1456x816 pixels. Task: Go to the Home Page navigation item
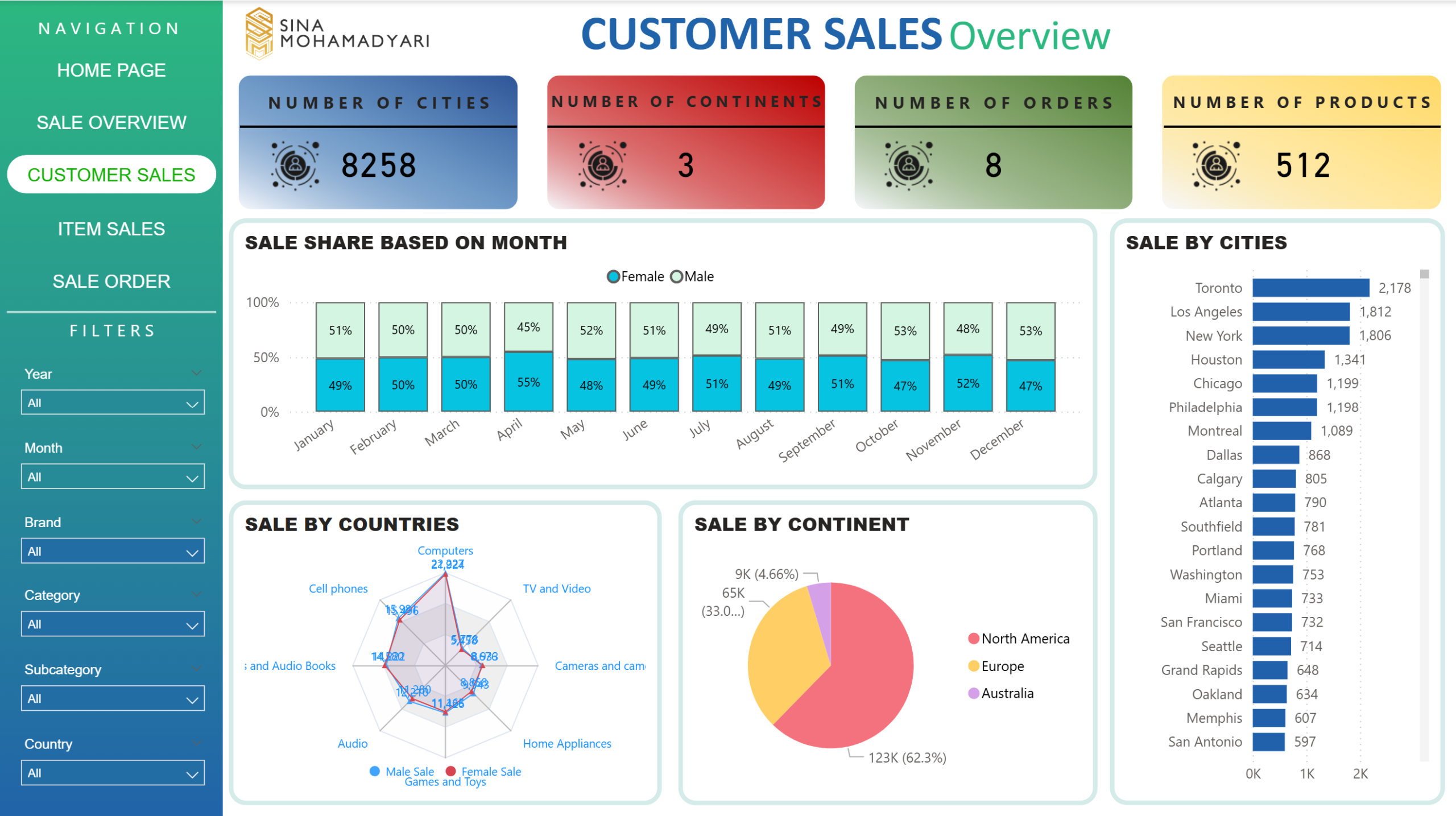[111, 71]
